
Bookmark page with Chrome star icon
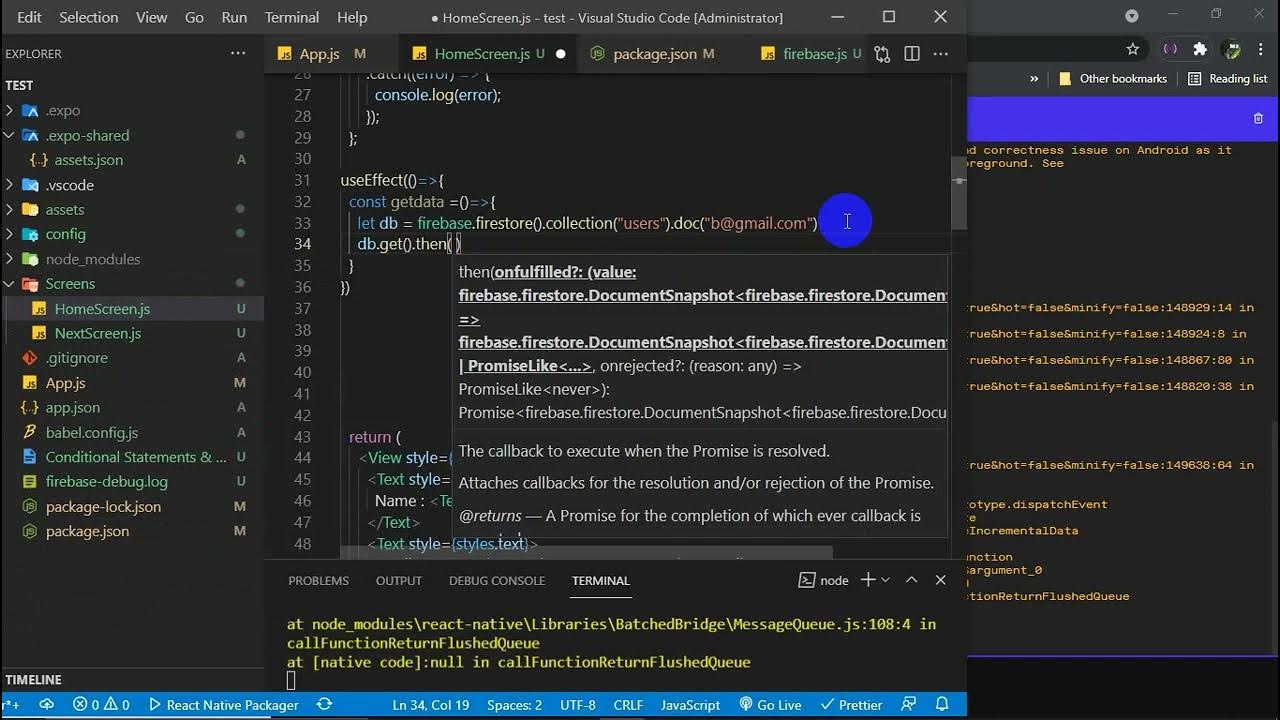(x=1133, y=49)
